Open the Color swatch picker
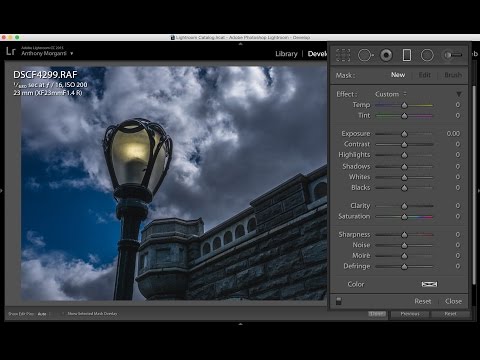 (429, 284)
